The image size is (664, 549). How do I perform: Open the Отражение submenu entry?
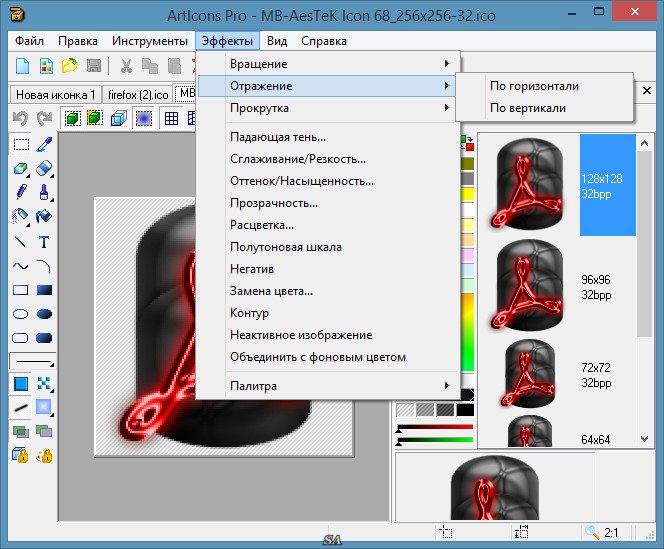[x=327, y=86]
